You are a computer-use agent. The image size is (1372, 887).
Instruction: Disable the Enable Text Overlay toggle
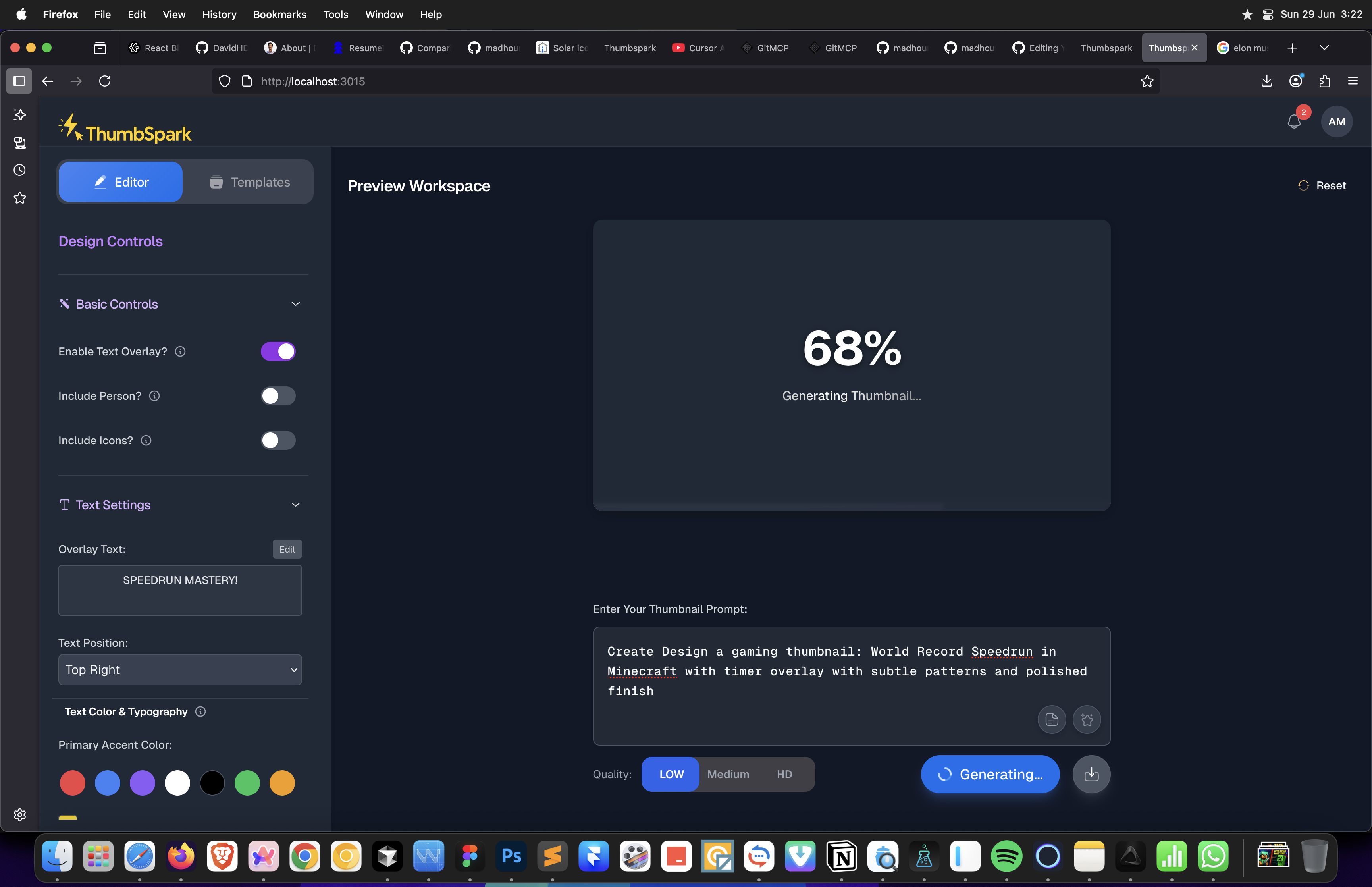278,351
